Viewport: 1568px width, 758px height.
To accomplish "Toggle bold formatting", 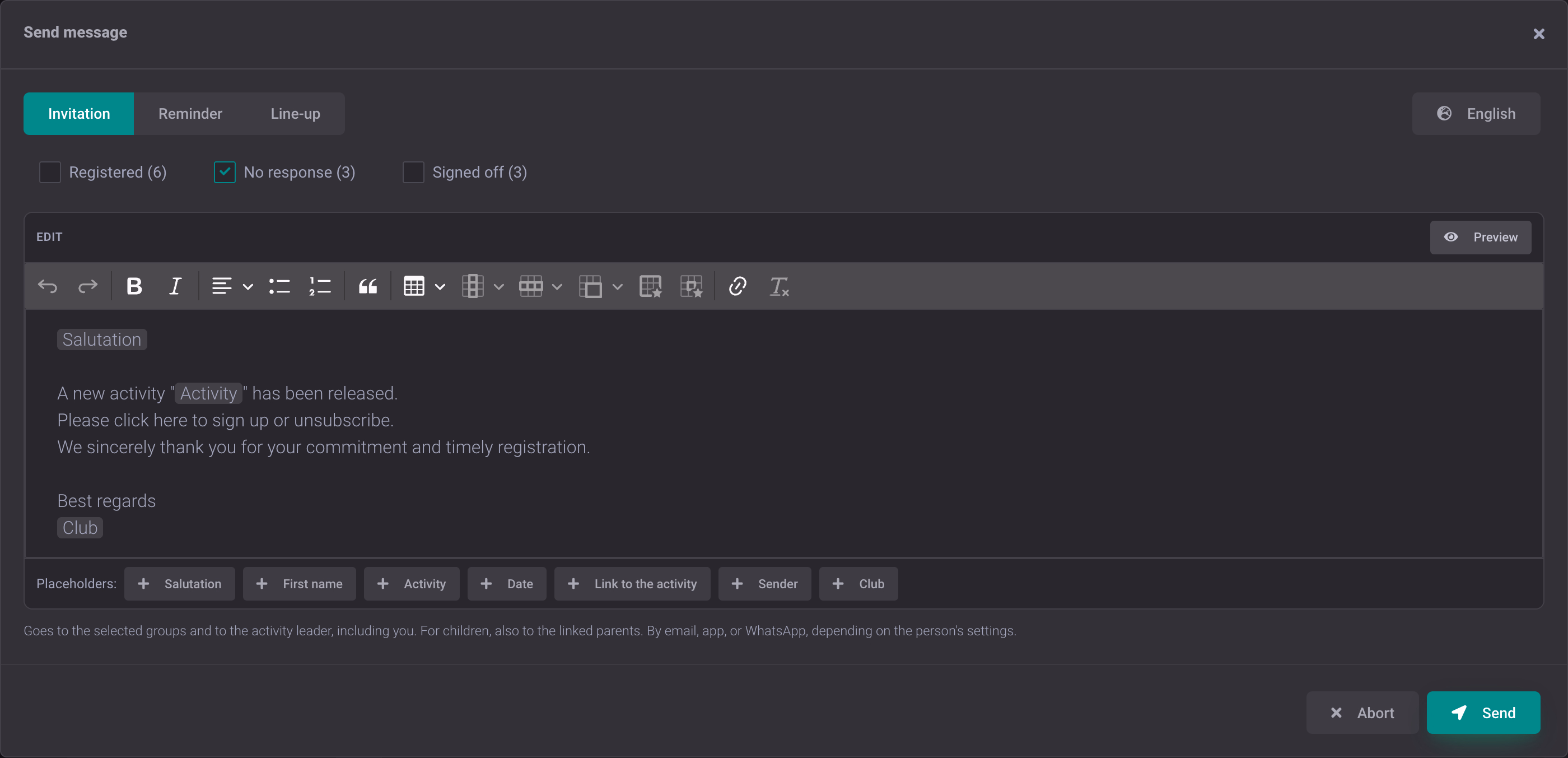I will [134, 286].
